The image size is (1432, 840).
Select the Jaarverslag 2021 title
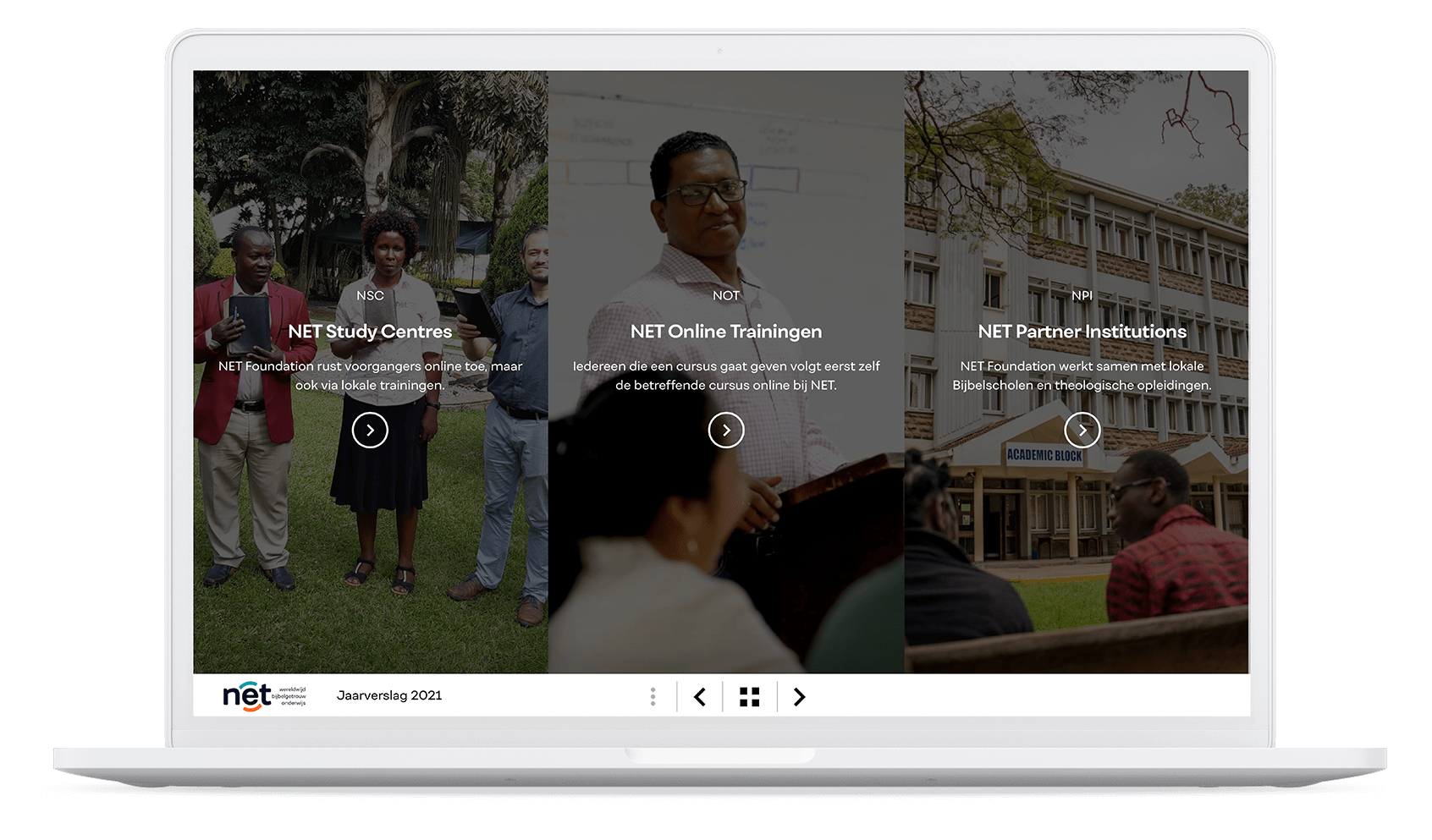pyautogui.click(x=389, y=695)
